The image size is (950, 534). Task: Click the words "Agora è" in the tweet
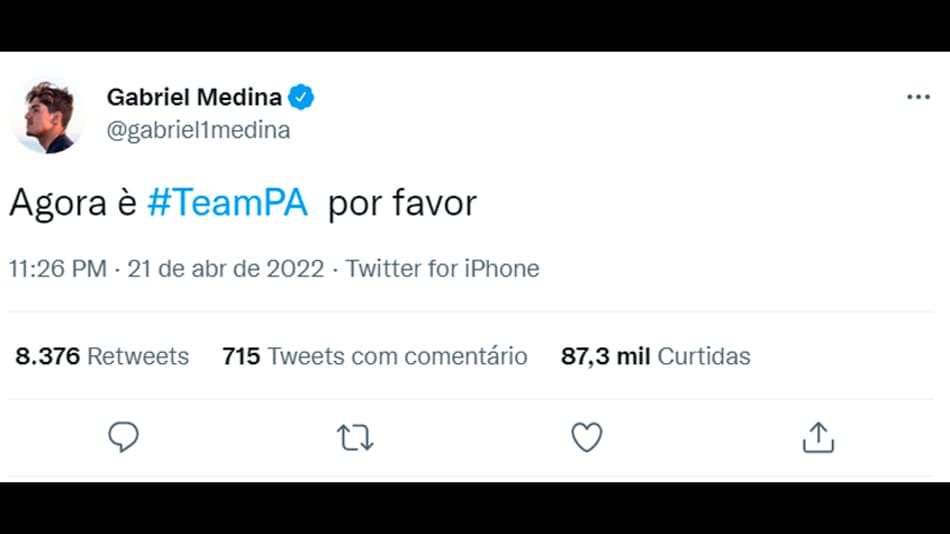point(72,203)
